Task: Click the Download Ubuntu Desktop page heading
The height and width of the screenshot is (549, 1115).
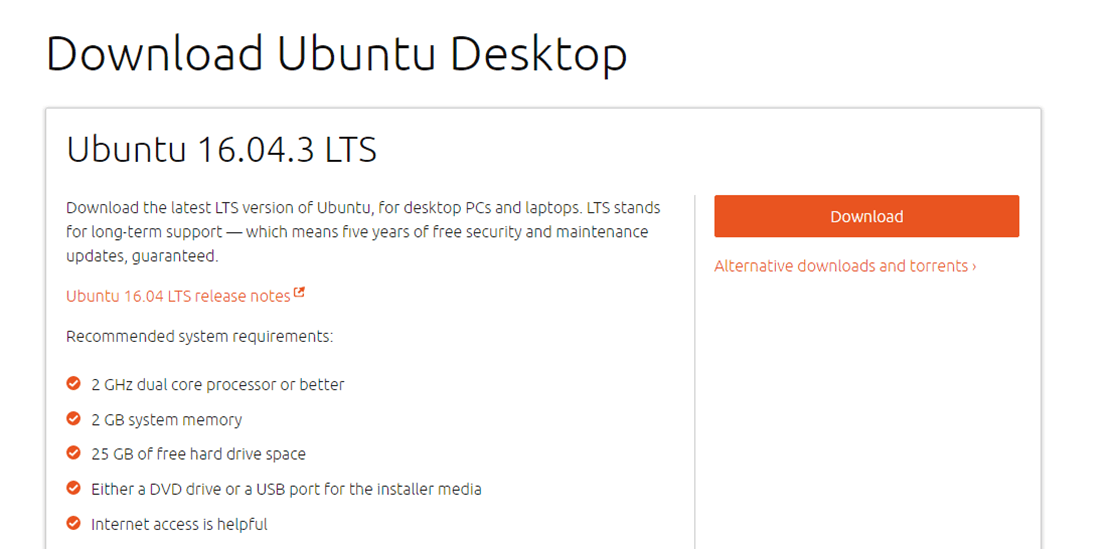Action: click(336, 54)
